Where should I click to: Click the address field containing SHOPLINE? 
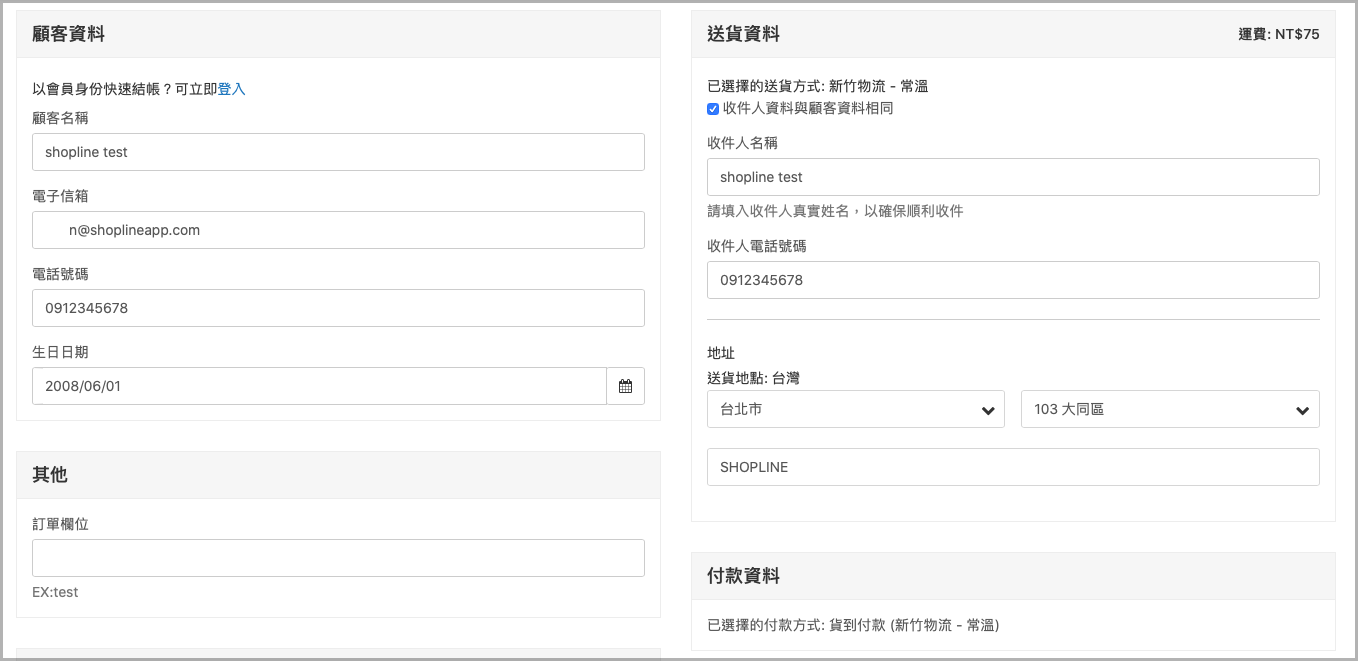(1013, 467)
